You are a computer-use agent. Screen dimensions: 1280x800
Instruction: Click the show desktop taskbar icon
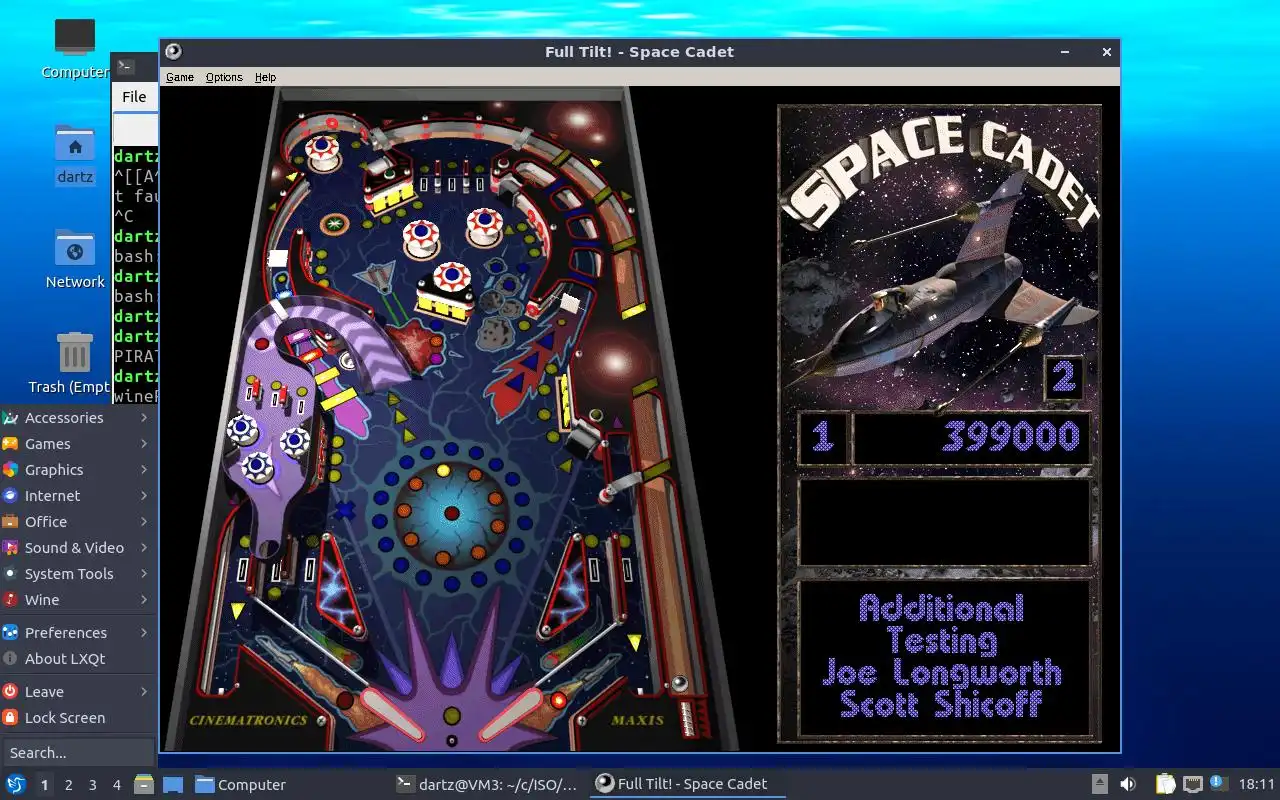click(172, 785)
